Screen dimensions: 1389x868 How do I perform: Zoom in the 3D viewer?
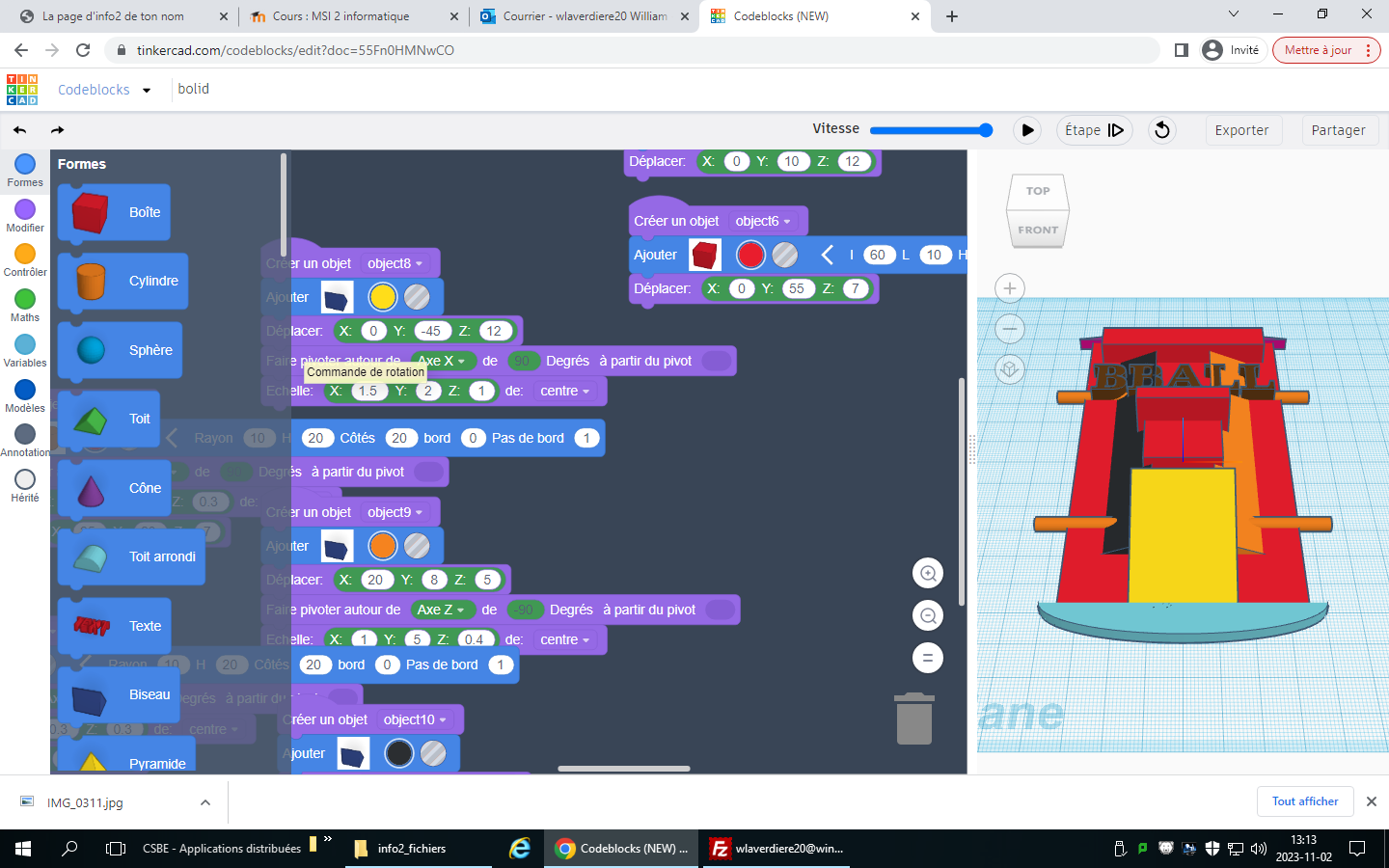1010,288
